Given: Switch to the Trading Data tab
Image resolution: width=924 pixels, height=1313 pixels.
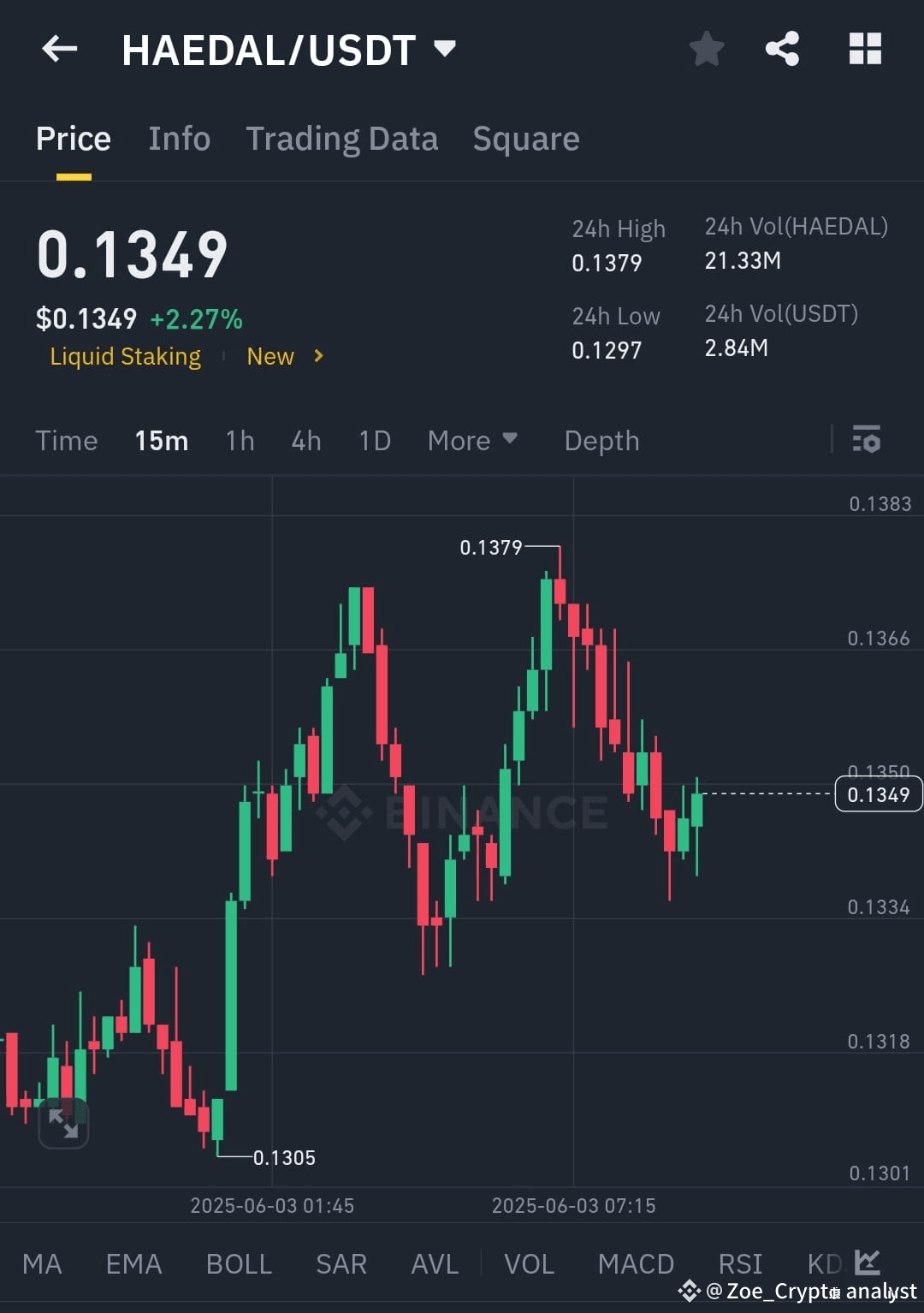Looking at the screenshot, I should [x=342, y=139].
